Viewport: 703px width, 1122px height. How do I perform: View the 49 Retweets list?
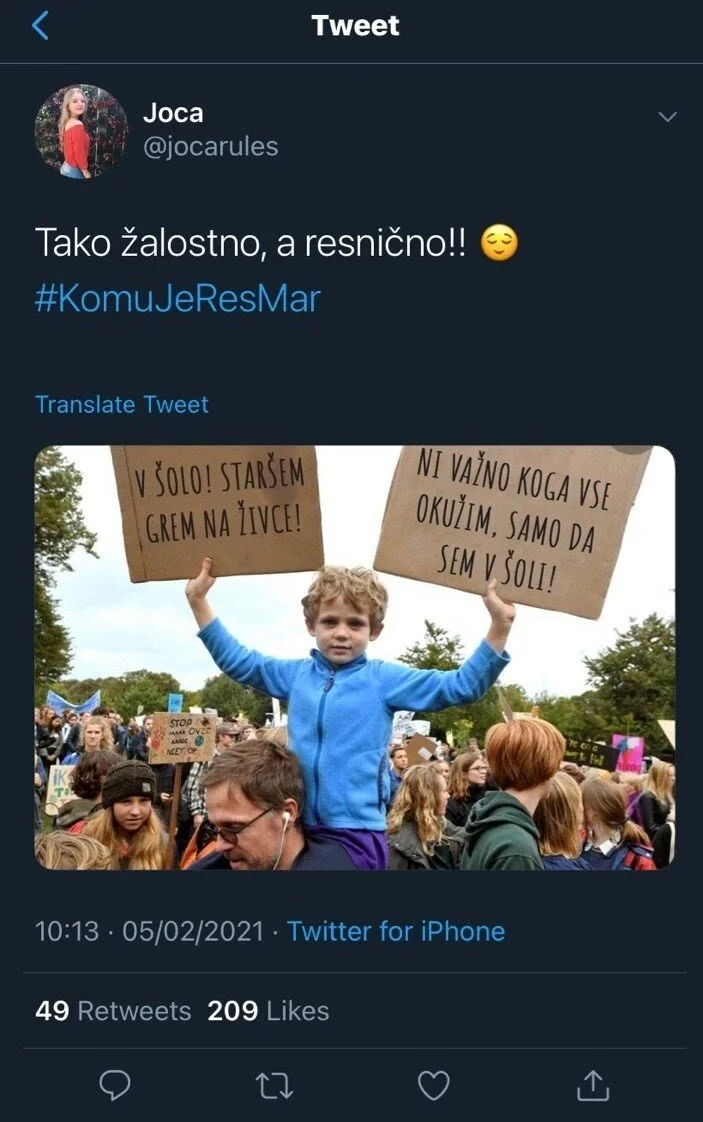(113, 1010)
